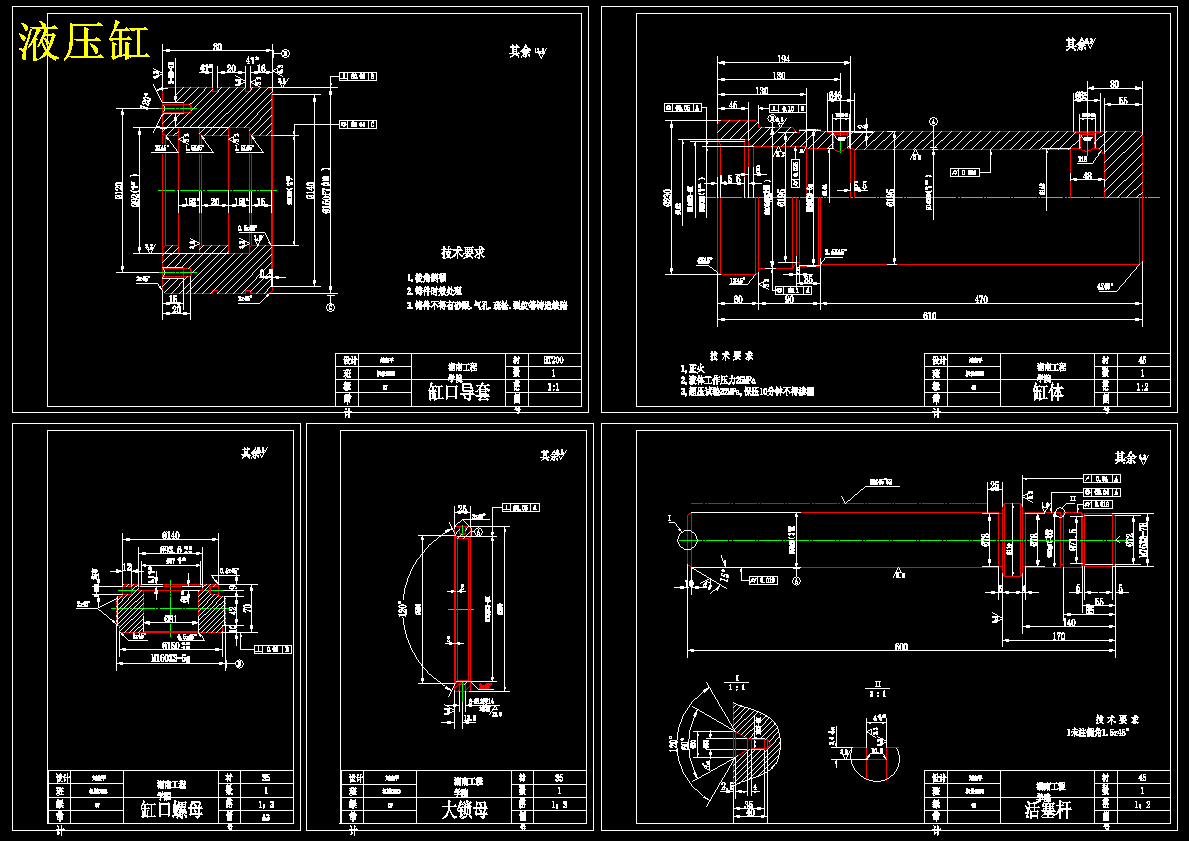
Task: Select the 170 dimension in 活塞杆 drawing
Action: coord(1059,637)
